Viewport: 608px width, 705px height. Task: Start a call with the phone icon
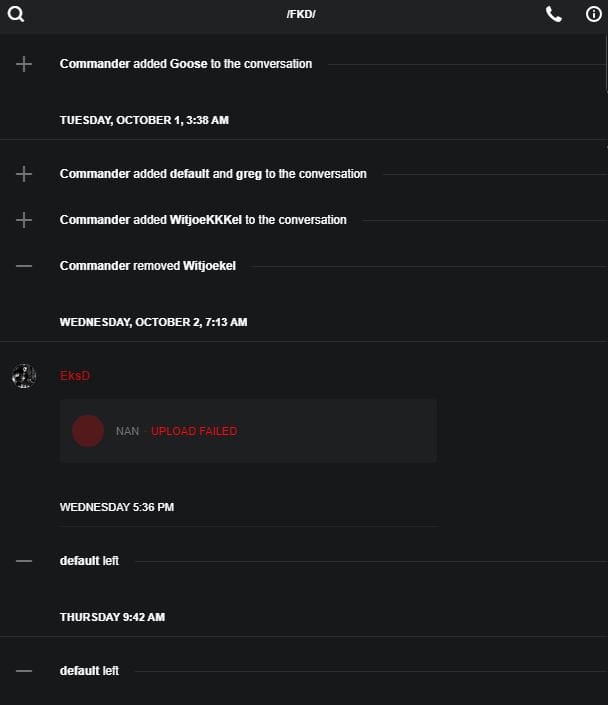click(x=554, y=14)
